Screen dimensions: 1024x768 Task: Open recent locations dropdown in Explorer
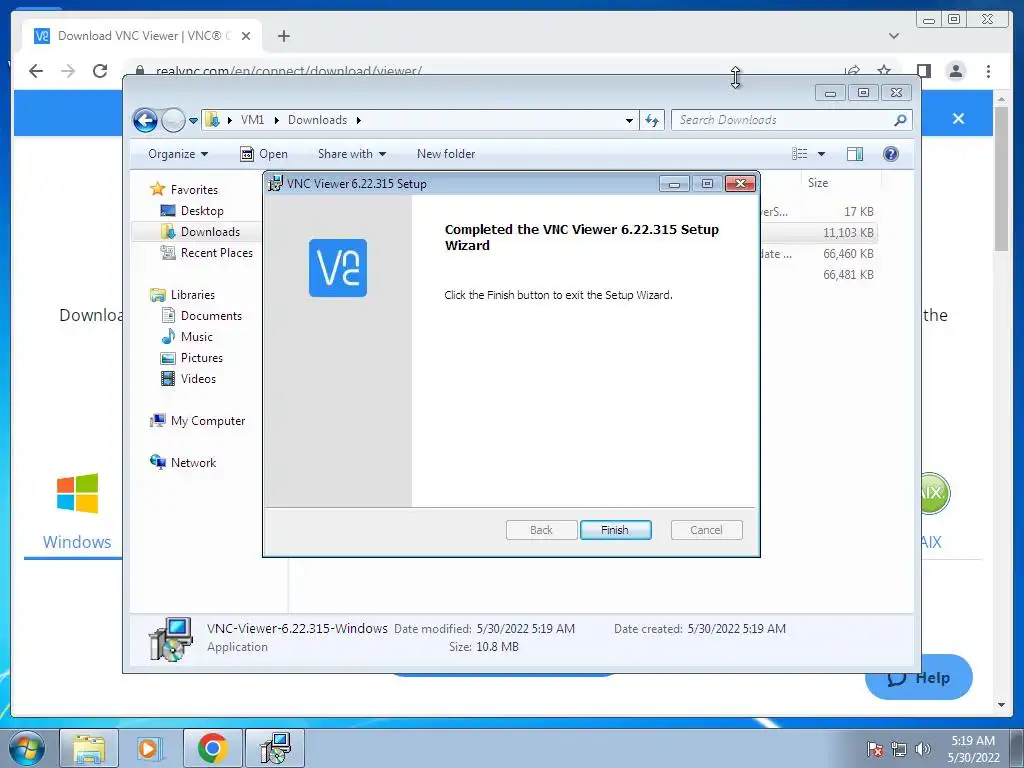point(193,121)
